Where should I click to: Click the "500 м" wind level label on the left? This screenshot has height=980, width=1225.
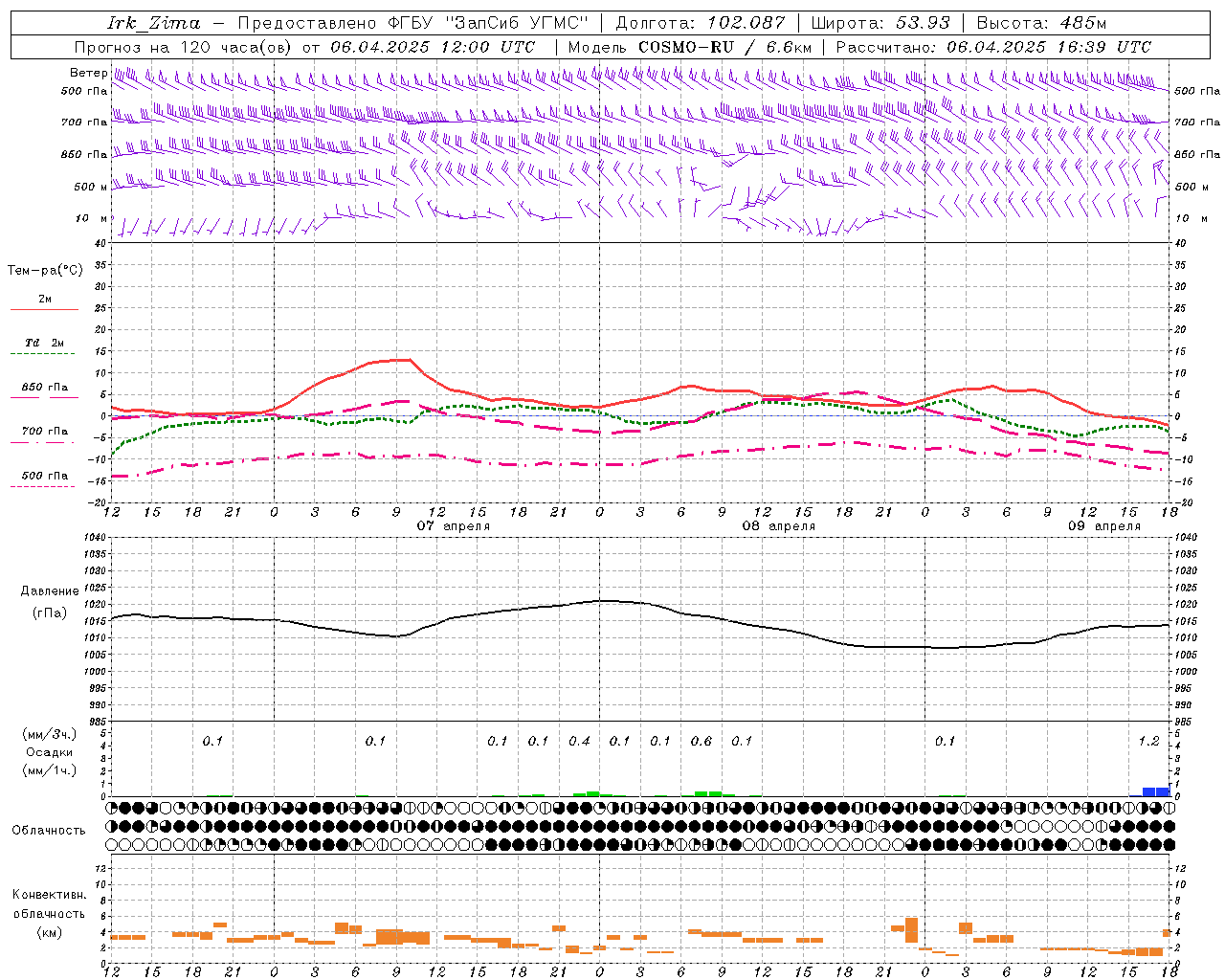[x=91, y=187]
